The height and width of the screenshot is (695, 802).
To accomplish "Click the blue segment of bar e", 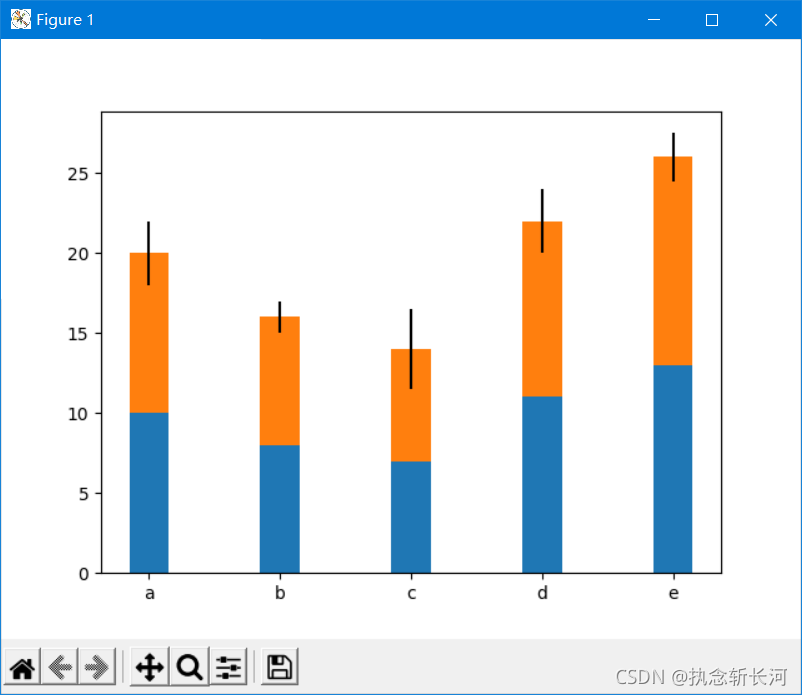I will point(673,469).
